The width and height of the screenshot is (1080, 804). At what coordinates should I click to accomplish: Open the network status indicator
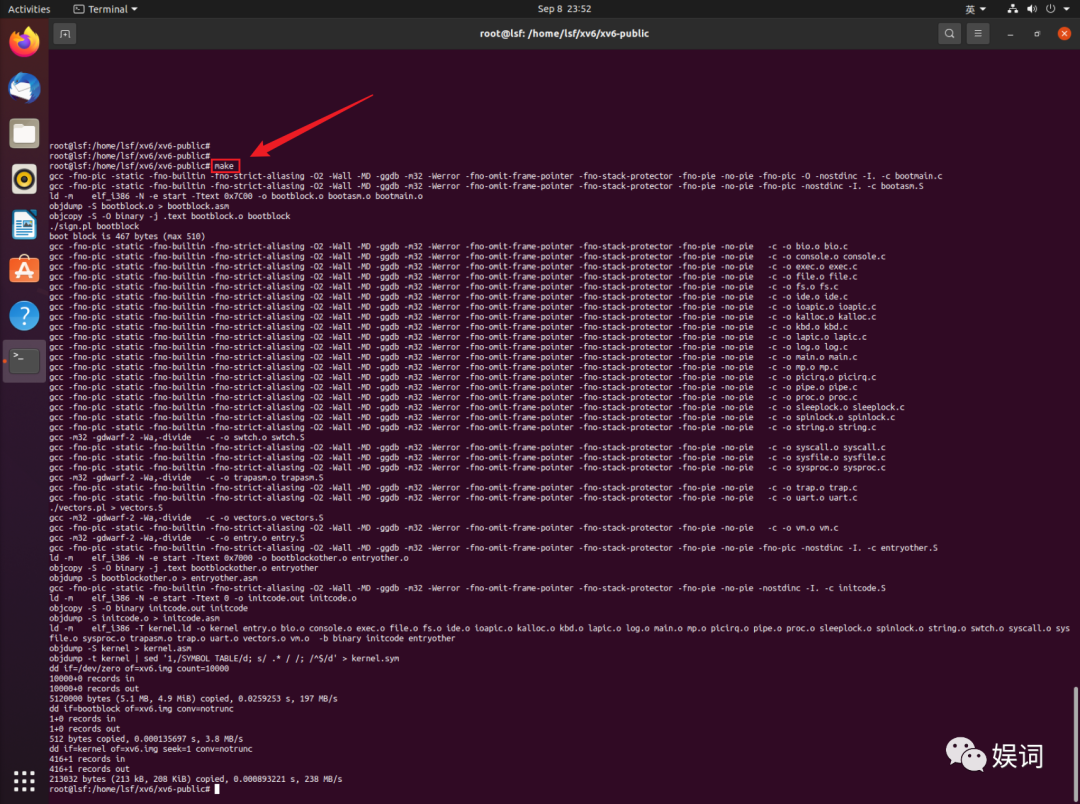pyautogui.click(x=1012, y=9)
